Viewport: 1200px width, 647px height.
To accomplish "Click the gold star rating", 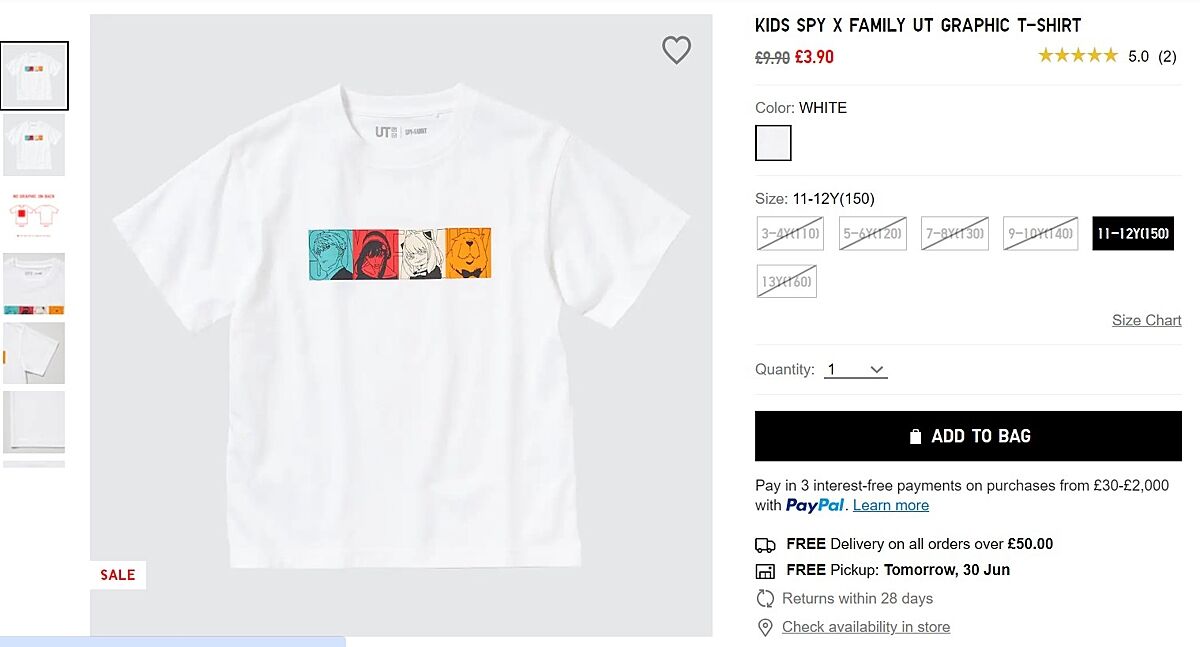I will (x=1077, y=56).
